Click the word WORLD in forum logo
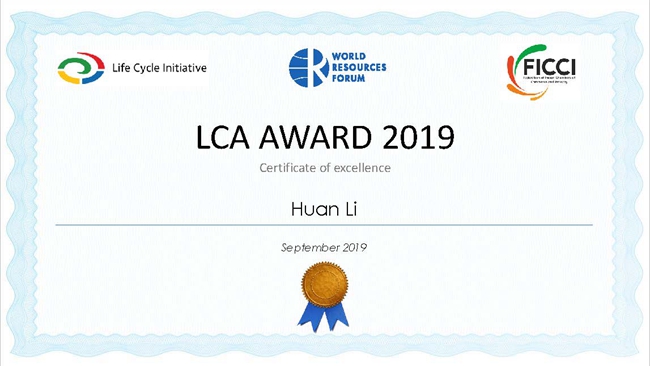 point(349,56)
